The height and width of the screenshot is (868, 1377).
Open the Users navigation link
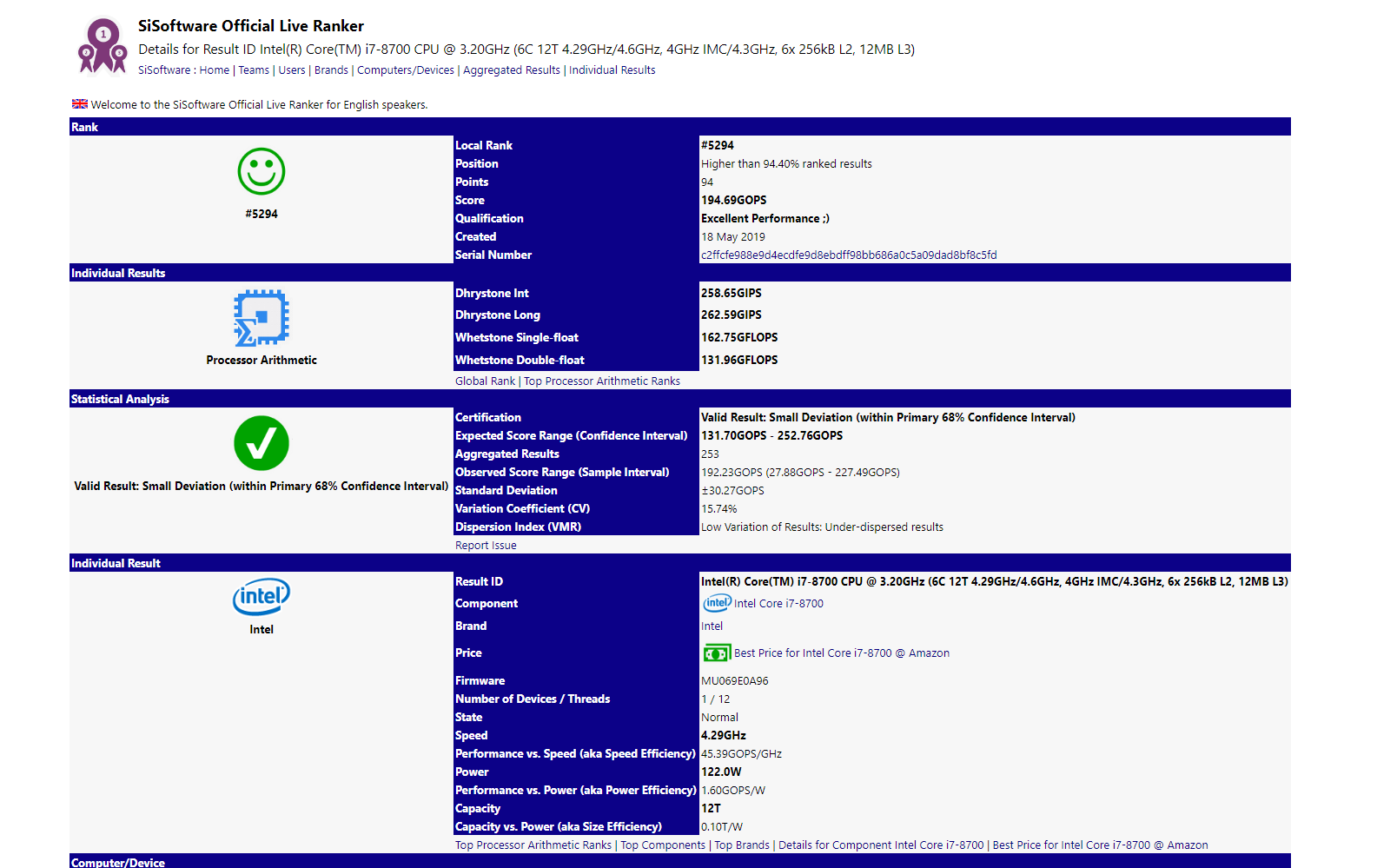[292, 70]
